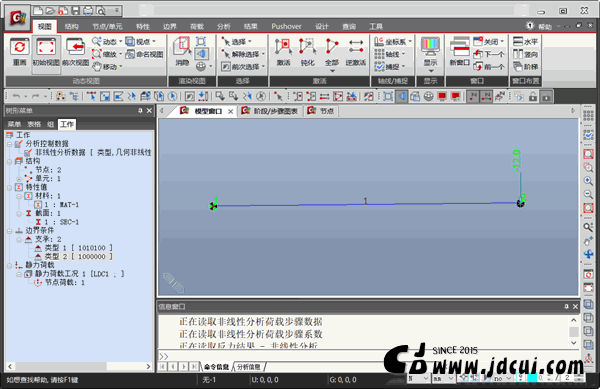The height and width of the screenshot is (389, 600).
Task: Open the 动态 dropdown arrow
Action: [121, 41]
